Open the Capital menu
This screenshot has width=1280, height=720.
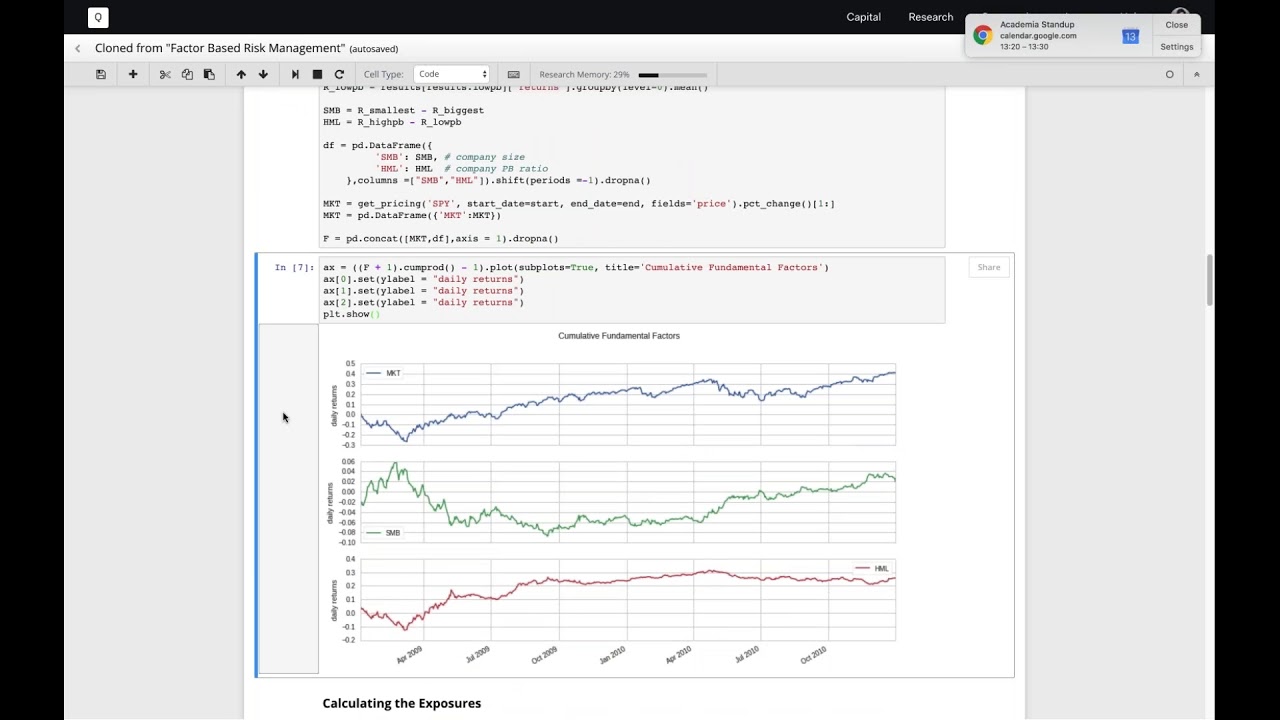click(863, 17)
